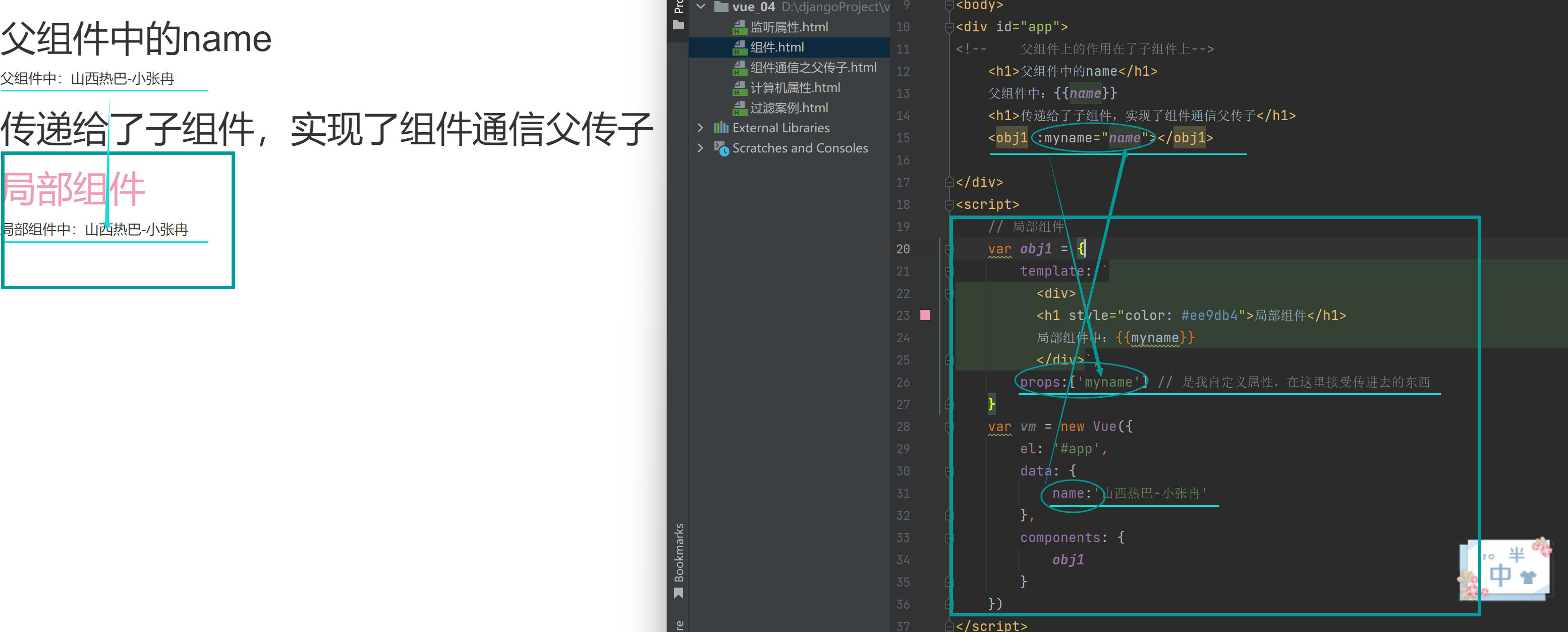Click the vue_04 folder icon
This screenshot has height=632, width=1568.
tap(721, 7)
